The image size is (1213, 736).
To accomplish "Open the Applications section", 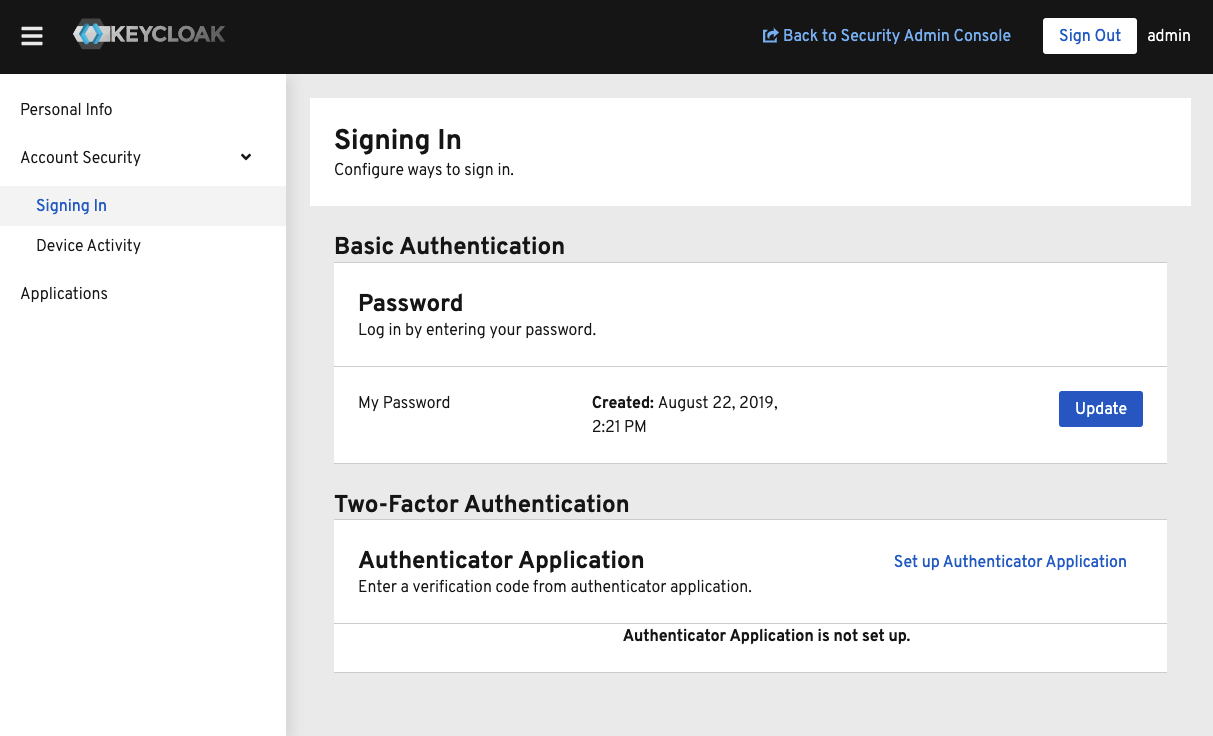I will point(64,293).
